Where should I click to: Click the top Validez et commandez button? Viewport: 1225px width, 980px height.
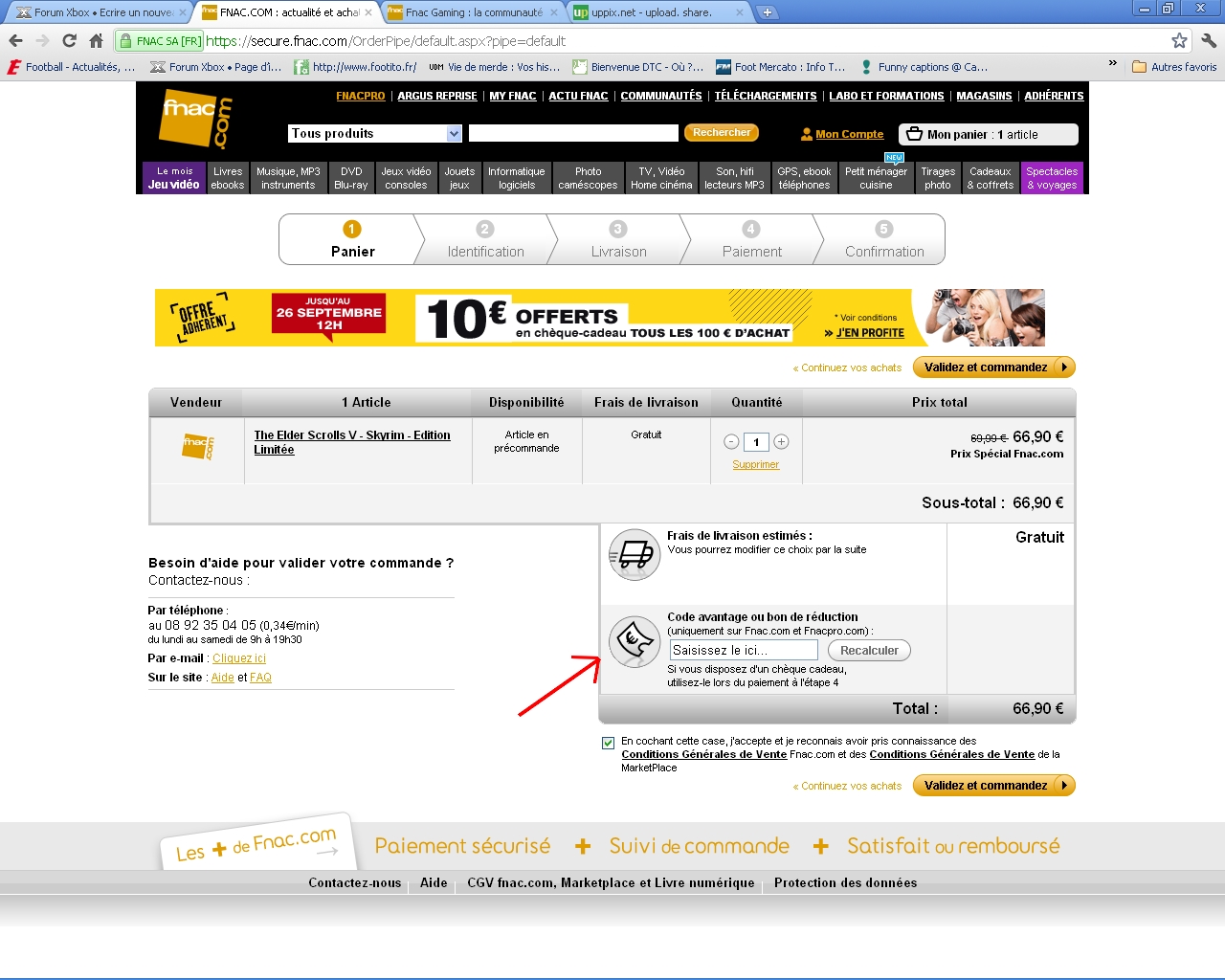click(x=994, y=367)
